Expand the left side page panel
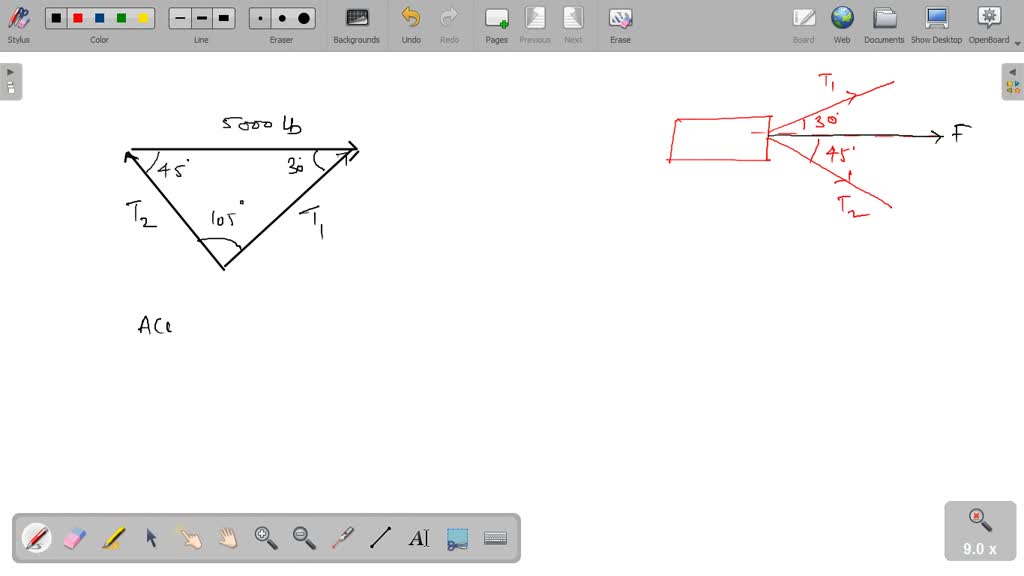Screen dimensions: 1024x576 click(10, 82)
